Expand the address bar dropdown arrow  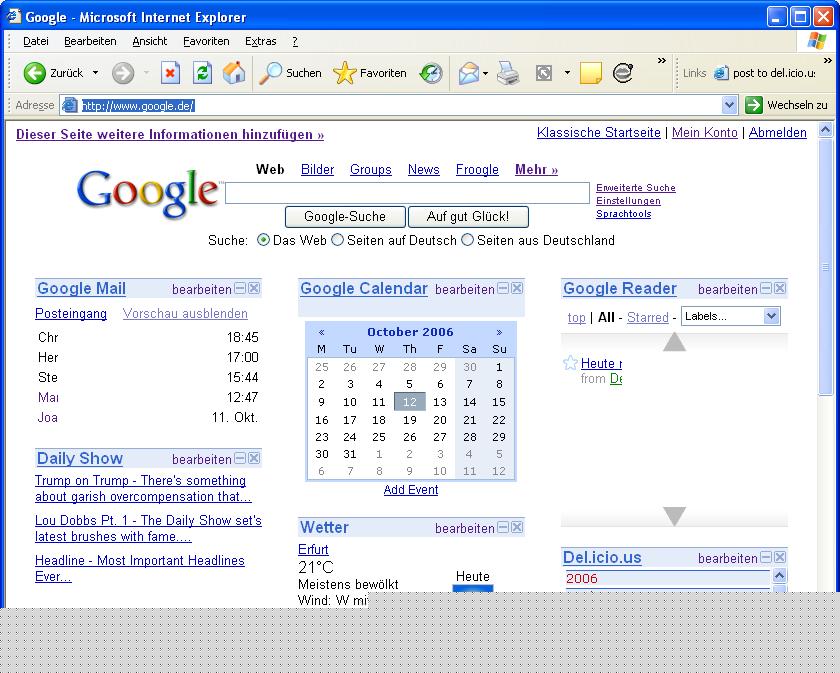(x=729, y=105)
